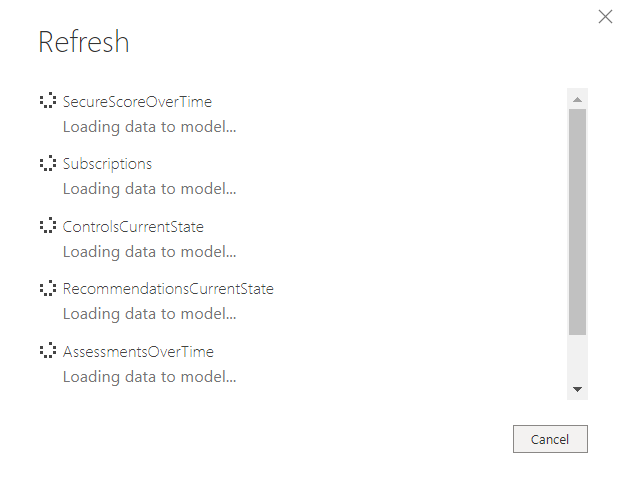Viewport: 625px width, 485px height.
Task: Click the ControlsCurrentState table name
Action: click(x=133, y=227)
